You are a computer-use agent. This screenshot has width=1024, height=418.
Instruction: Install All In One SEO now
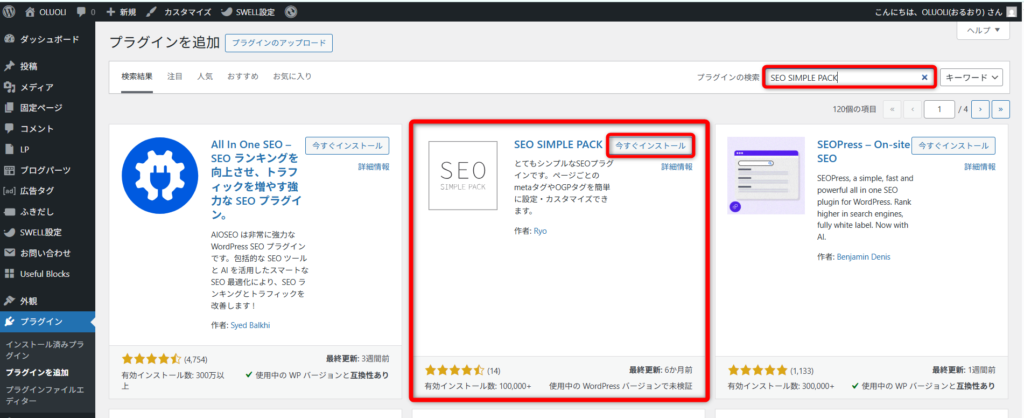click(347, 146)
